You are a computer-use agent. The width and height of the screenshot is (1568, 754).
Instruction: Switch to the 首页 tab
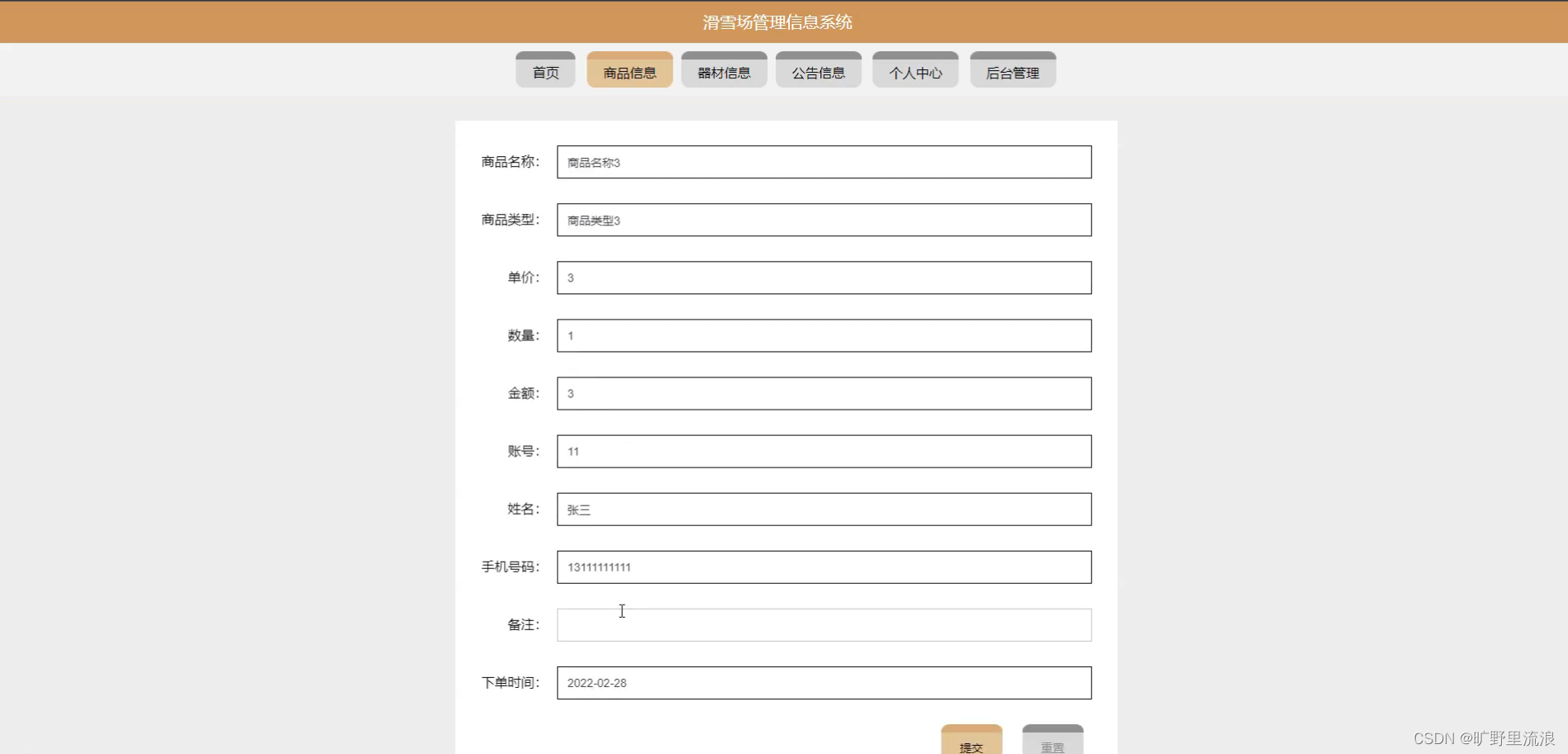point(544,70)
